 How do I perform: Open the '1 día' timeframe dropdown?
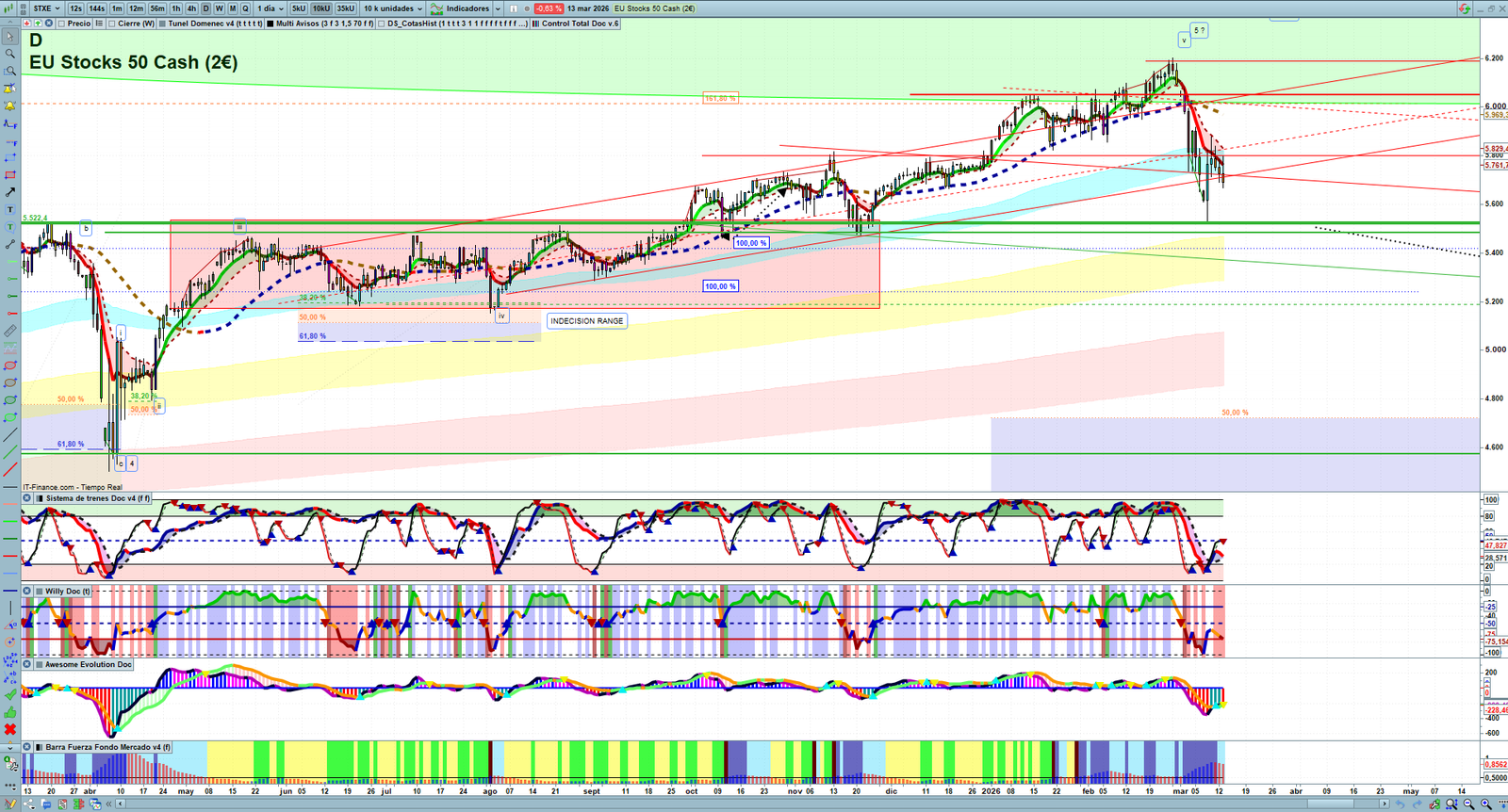coord(270,8)
